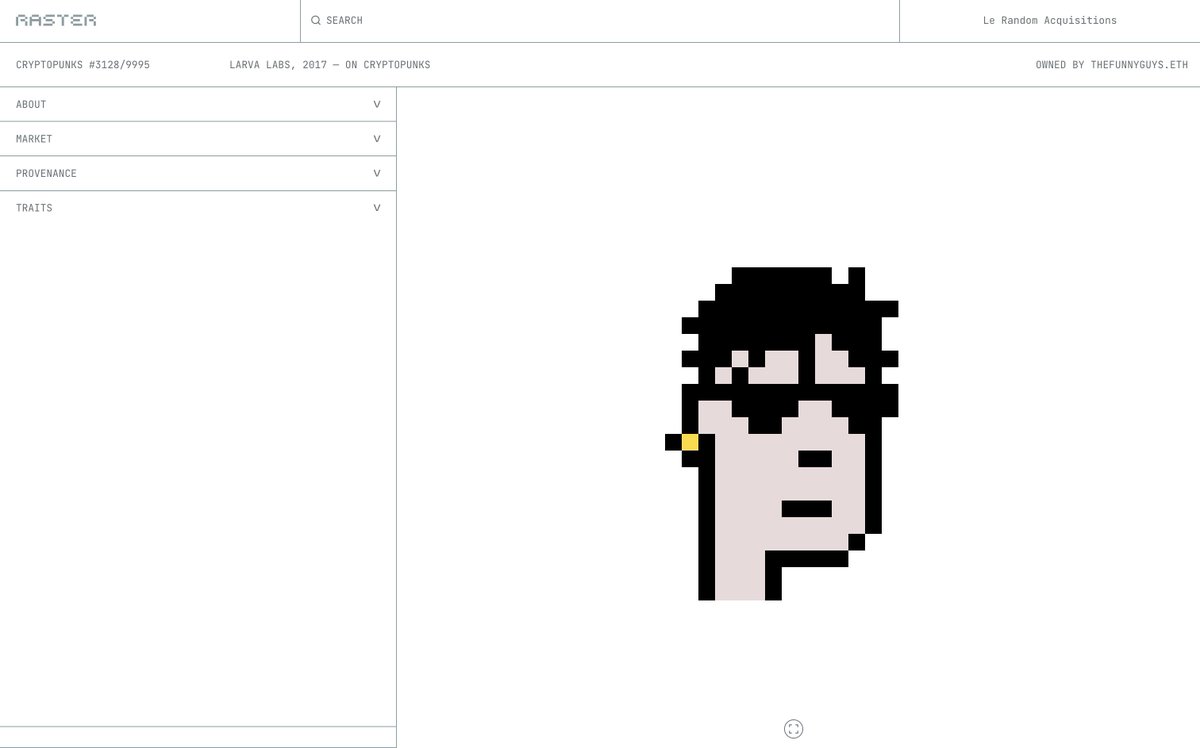This screenshot has width=1200, height=748.
Task: Click the CryptoPunks #3128/9995 title
Action: point(83,65)
